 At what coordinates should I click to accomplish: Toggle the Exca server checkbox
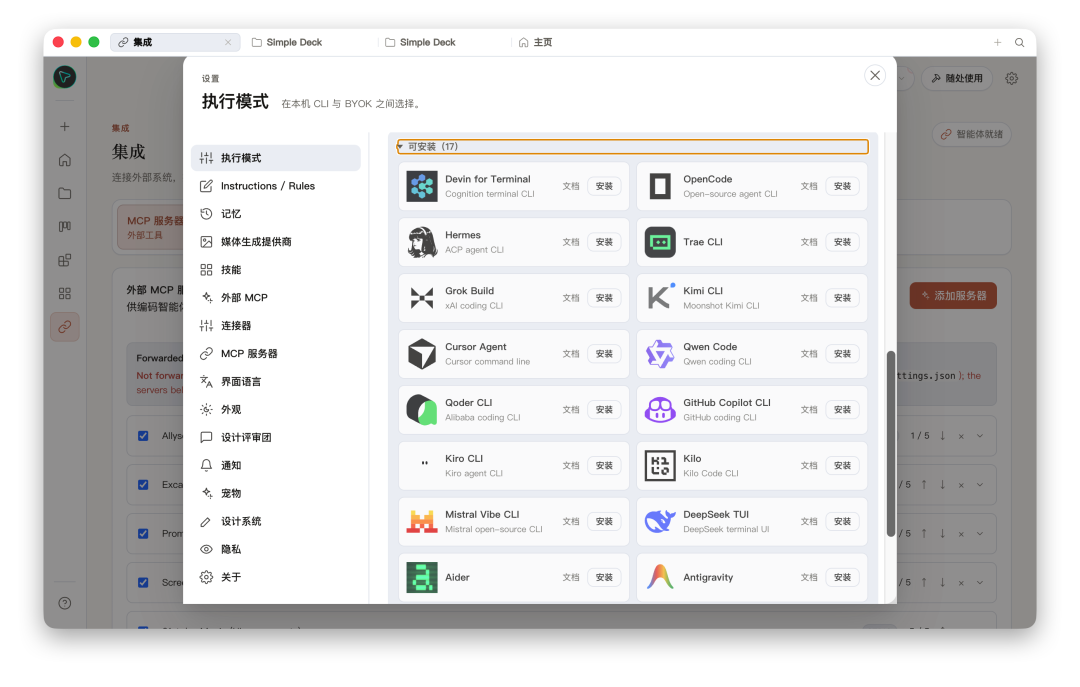[x=143, y=484]
